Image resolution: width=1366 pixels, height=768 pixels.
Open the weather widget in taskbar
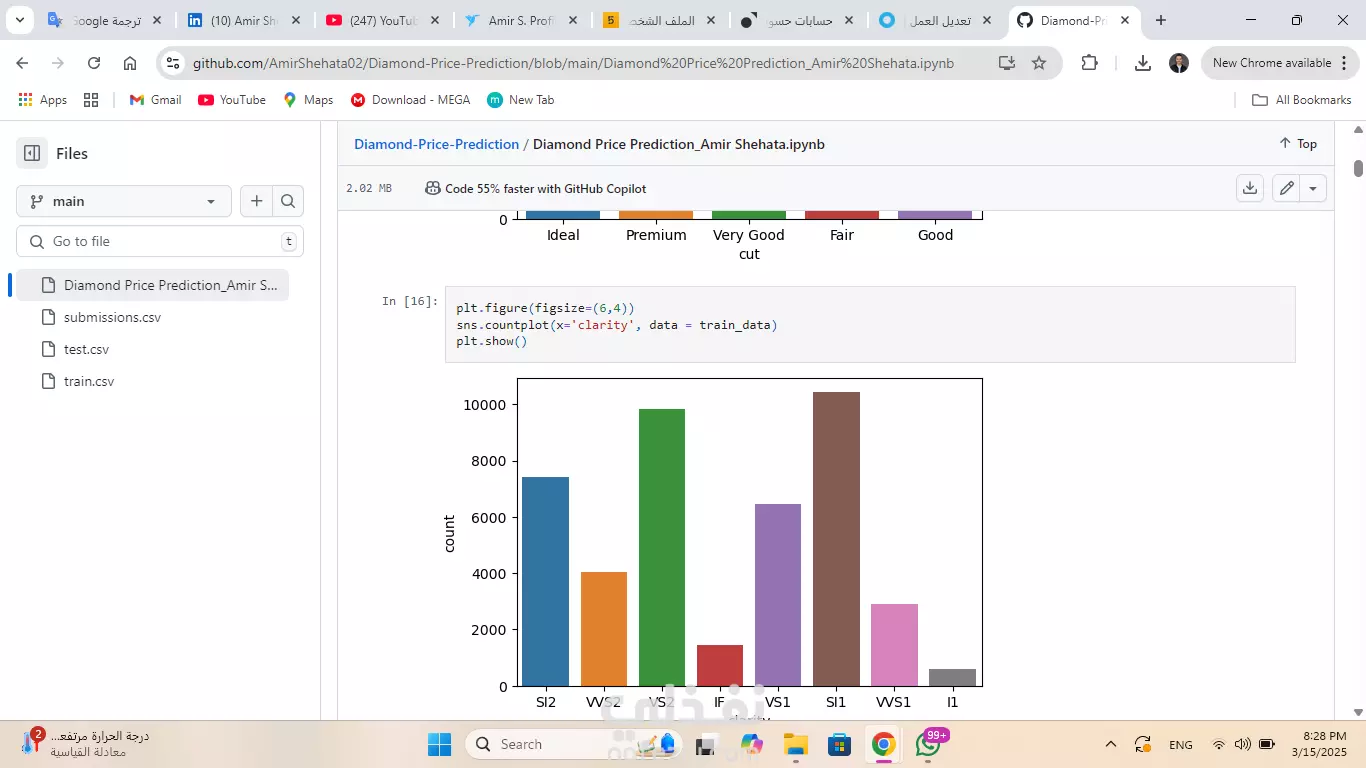(x=86, y=744)
